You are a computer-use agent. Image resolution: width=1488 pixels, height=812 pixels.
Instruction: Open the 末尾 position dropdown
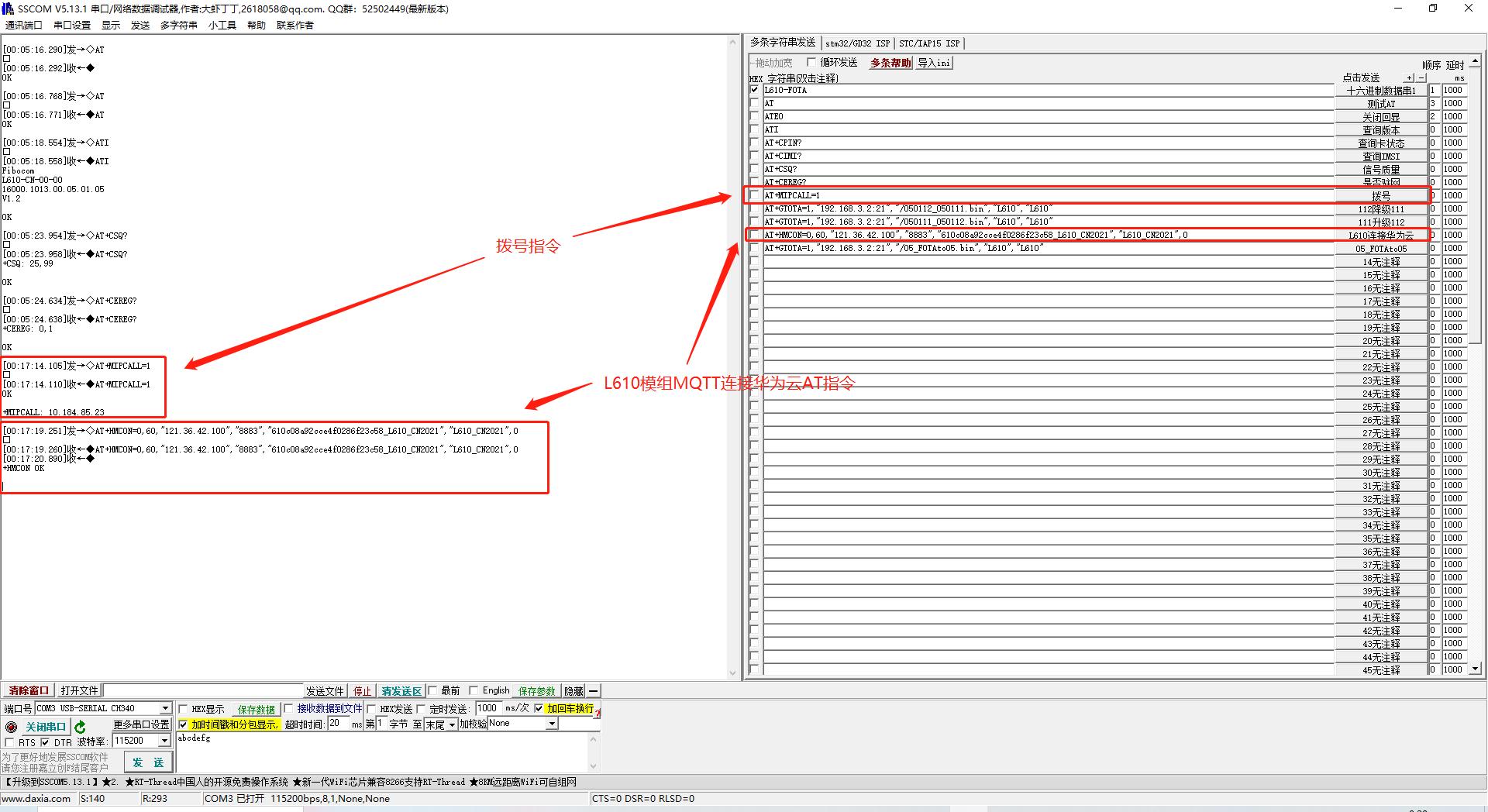(x=452, y=724)
